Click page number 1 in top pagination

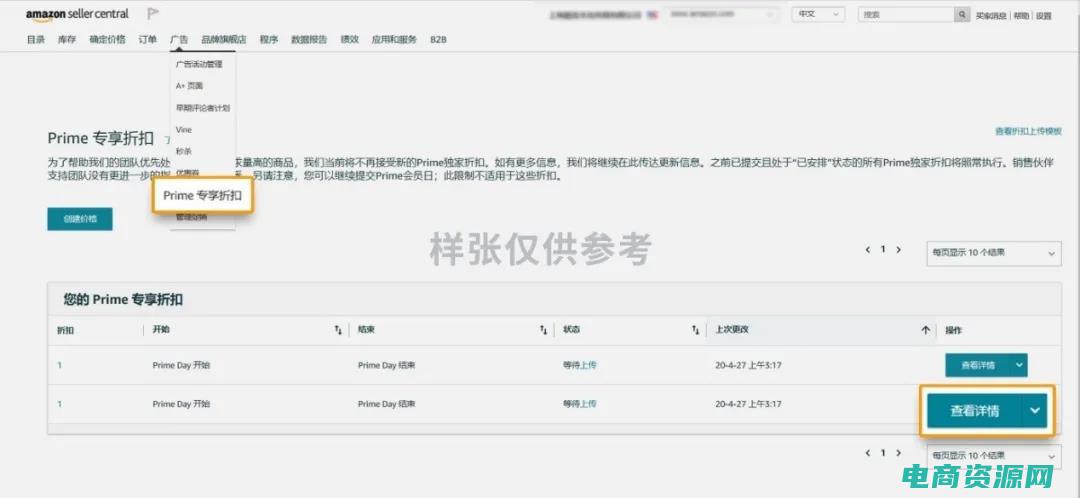883,250
